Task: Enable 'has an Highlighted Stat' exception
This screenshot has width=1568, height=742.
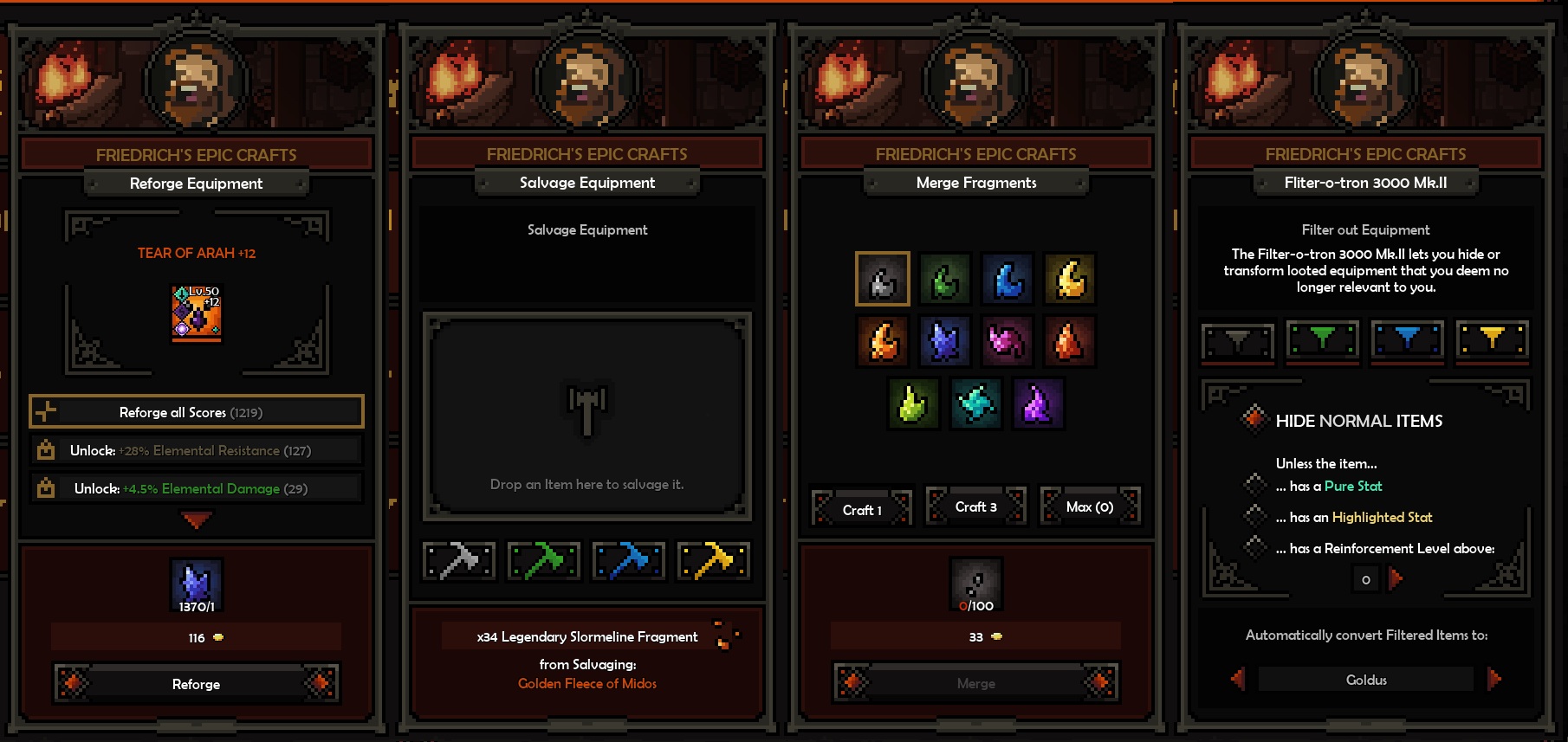Action: 1255,517
